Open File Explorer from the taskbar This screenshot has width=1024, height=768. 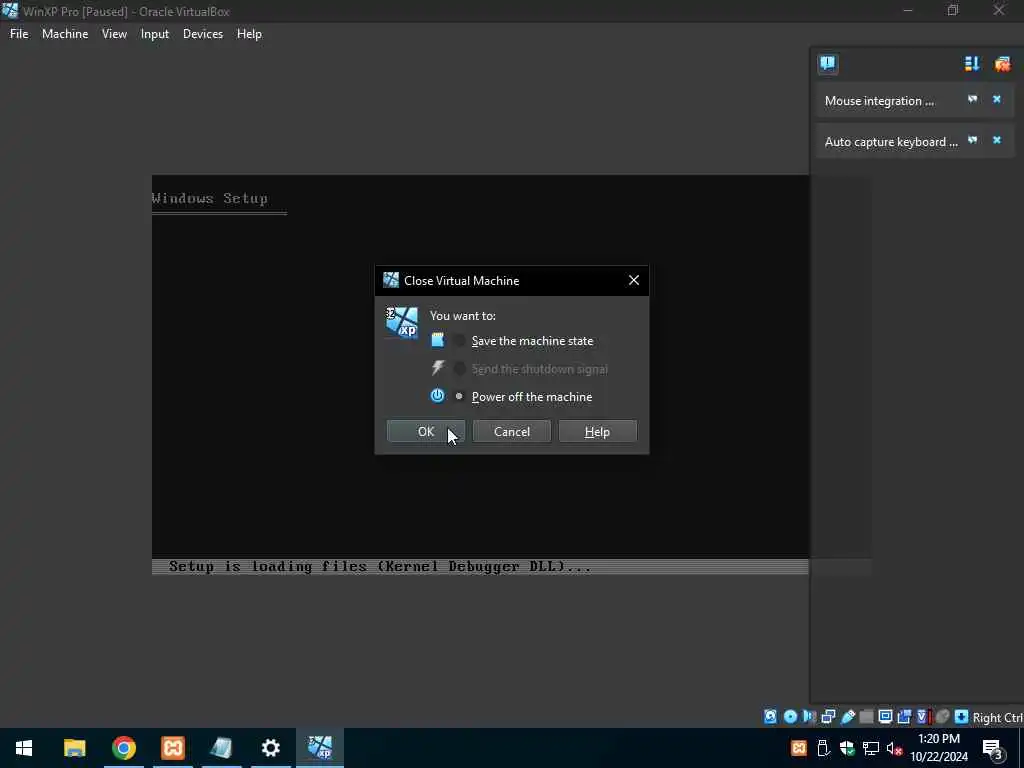74,748
